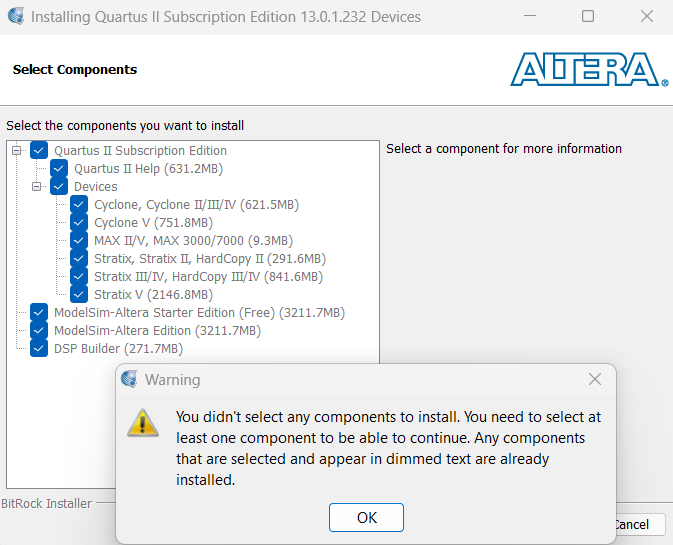Uncheck Quartus II Subscription Edition checkbox
Image resolution: width=673 pixels, height=545 pixels.
(39, 150)
